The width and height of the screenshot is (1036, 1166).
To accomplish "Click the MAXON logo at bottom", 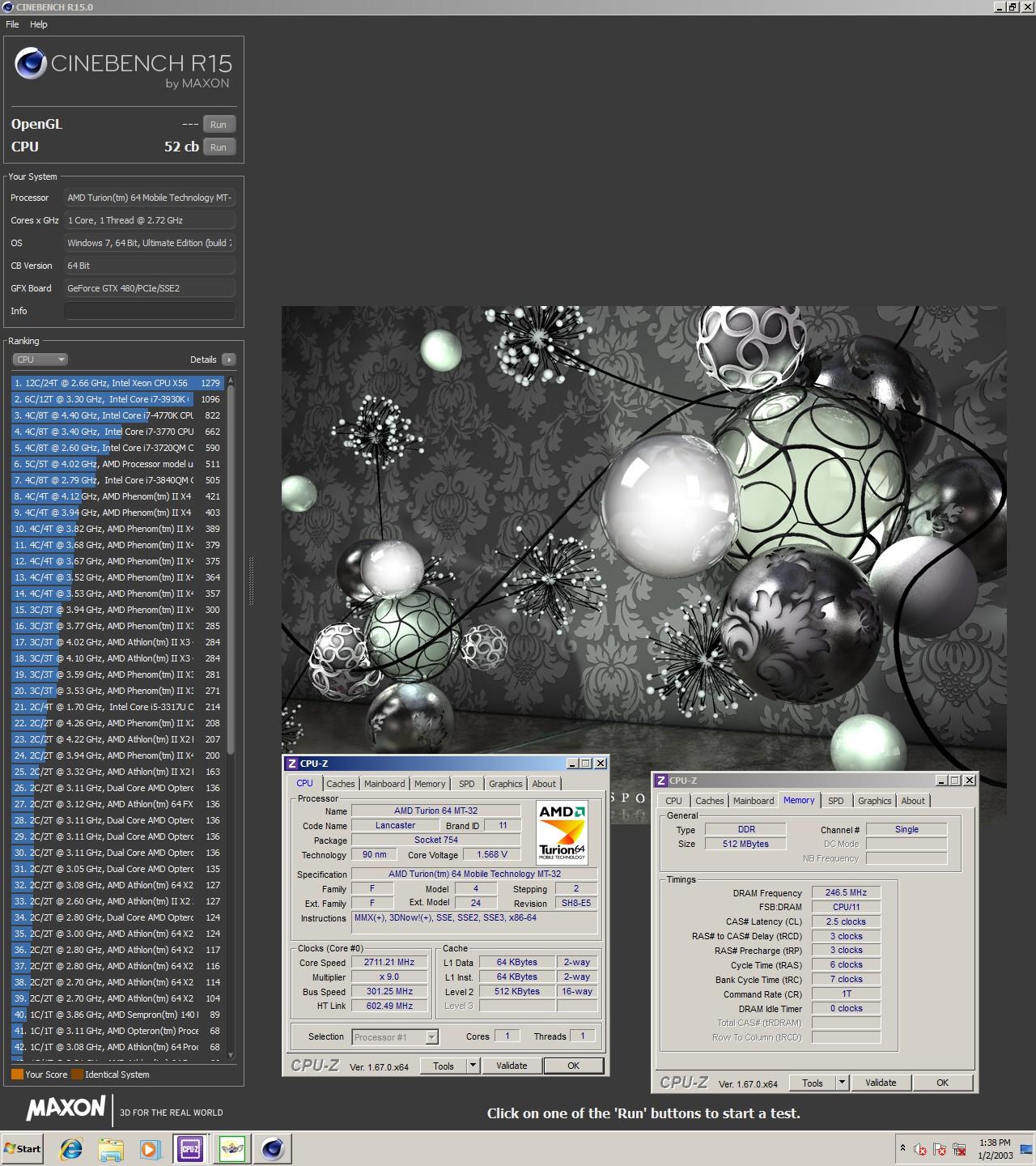I will click(x=66, y=1109).
